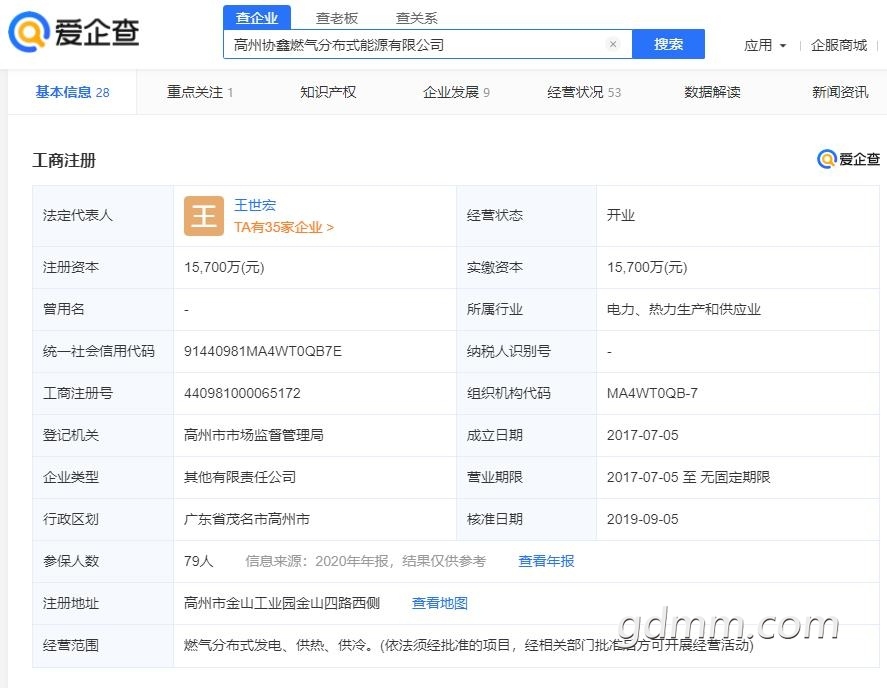Open the 知识产权 tab
887x688 pixels.
(328, 92)
